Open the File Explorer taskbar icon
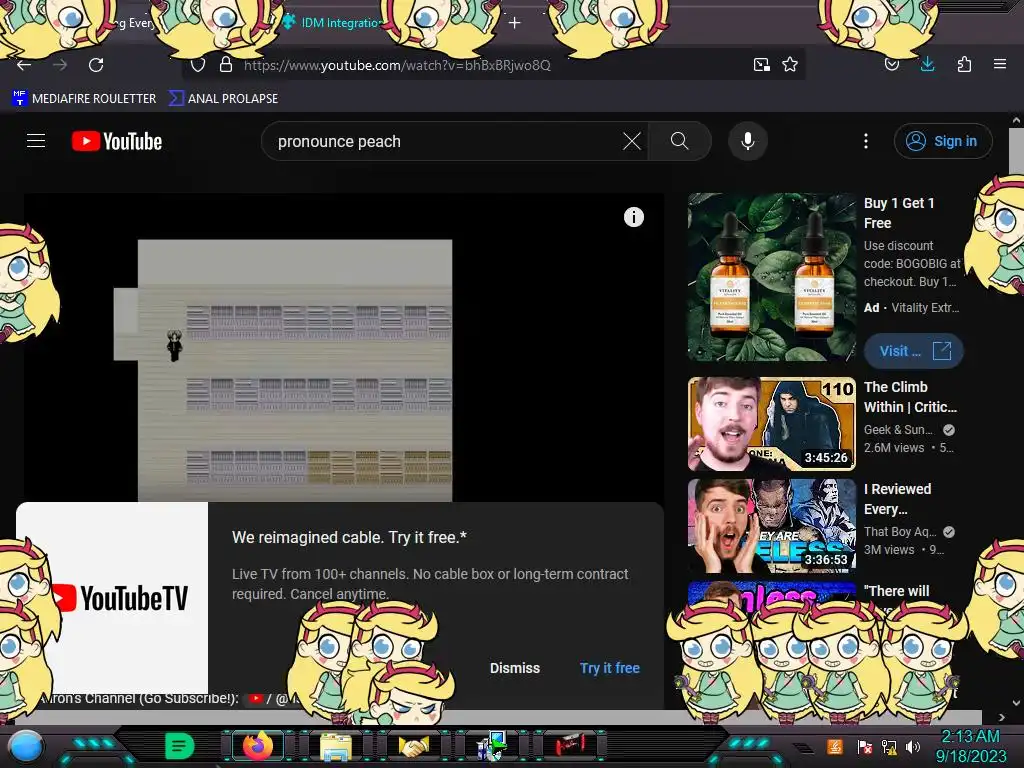The height and width of the screenshot is (768, 1024). [x=336, y=746]
